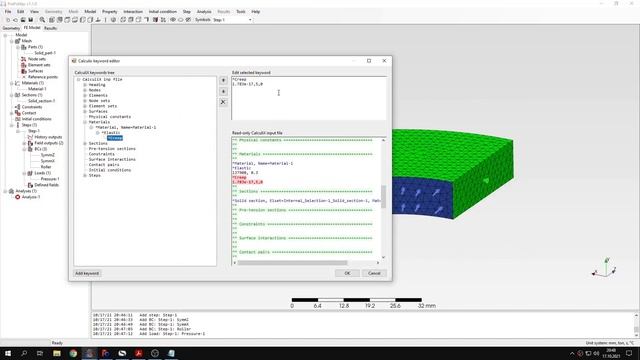Move selected keyword down with arrow button

[223, 91]
